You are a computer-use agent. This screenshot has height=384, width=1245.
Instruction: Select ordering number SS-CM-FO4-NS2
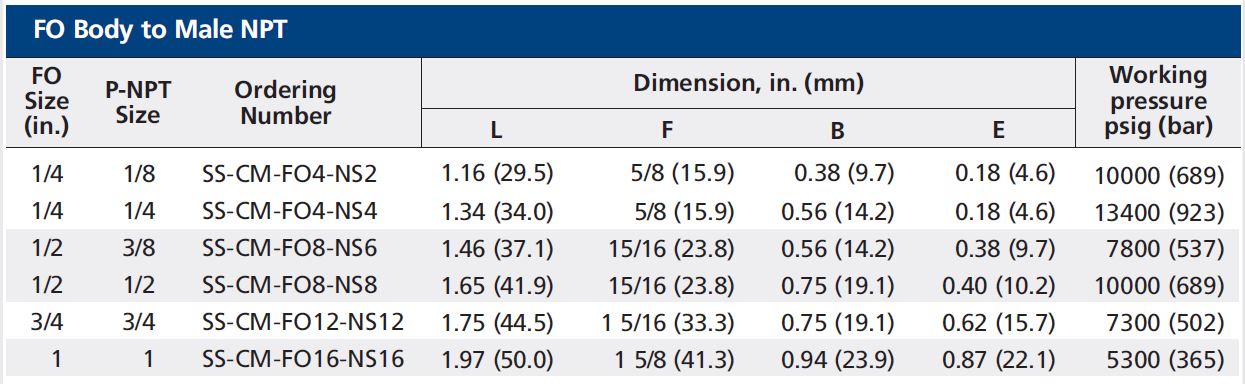(290, 175)
